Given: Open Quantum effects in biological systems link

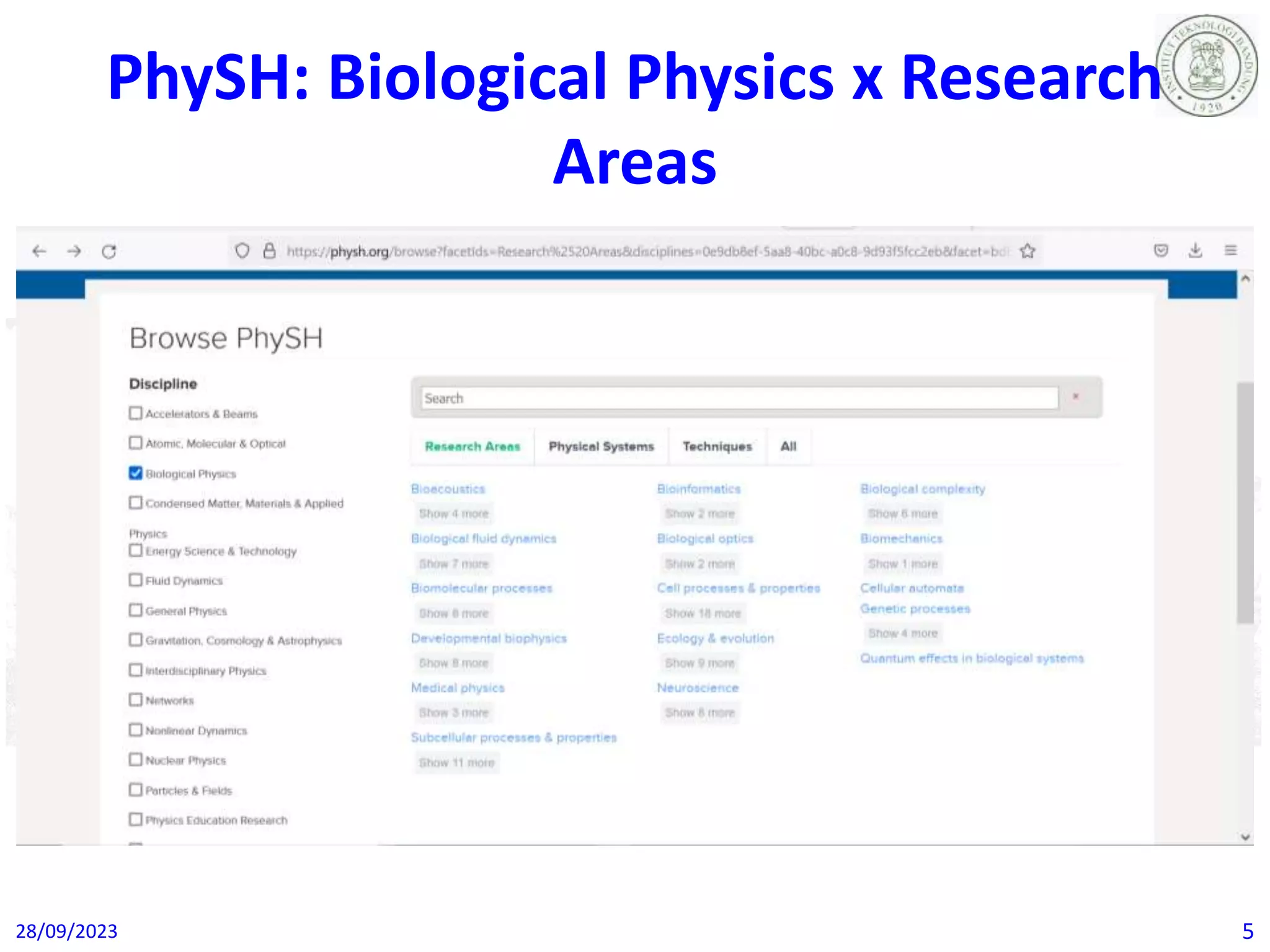Looking at the screenshot, I should coord(972,658).
